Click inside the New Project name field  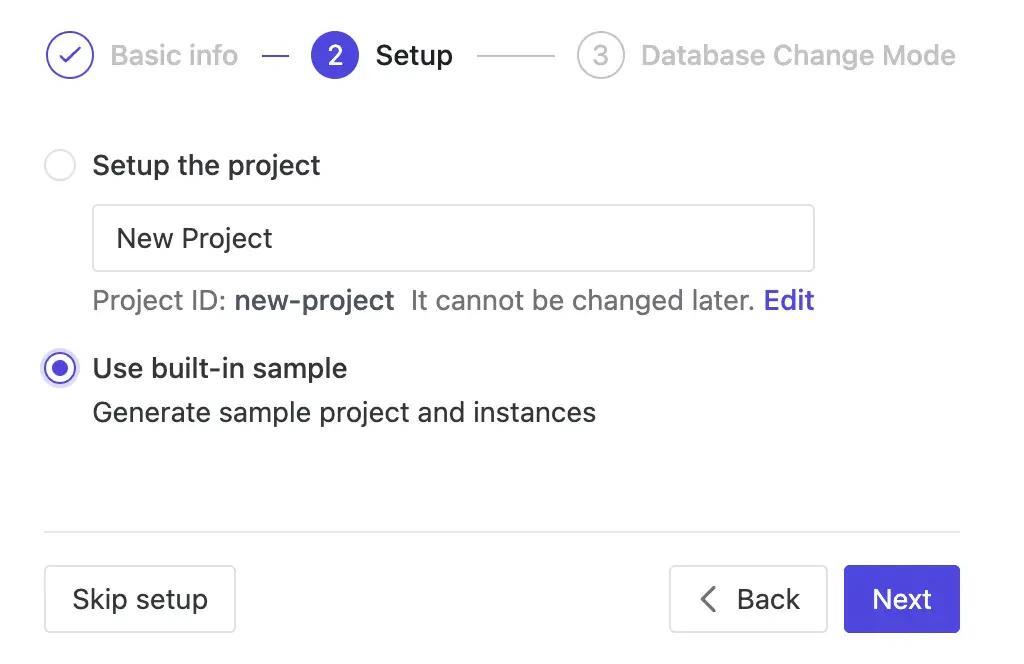pos(453,238)
